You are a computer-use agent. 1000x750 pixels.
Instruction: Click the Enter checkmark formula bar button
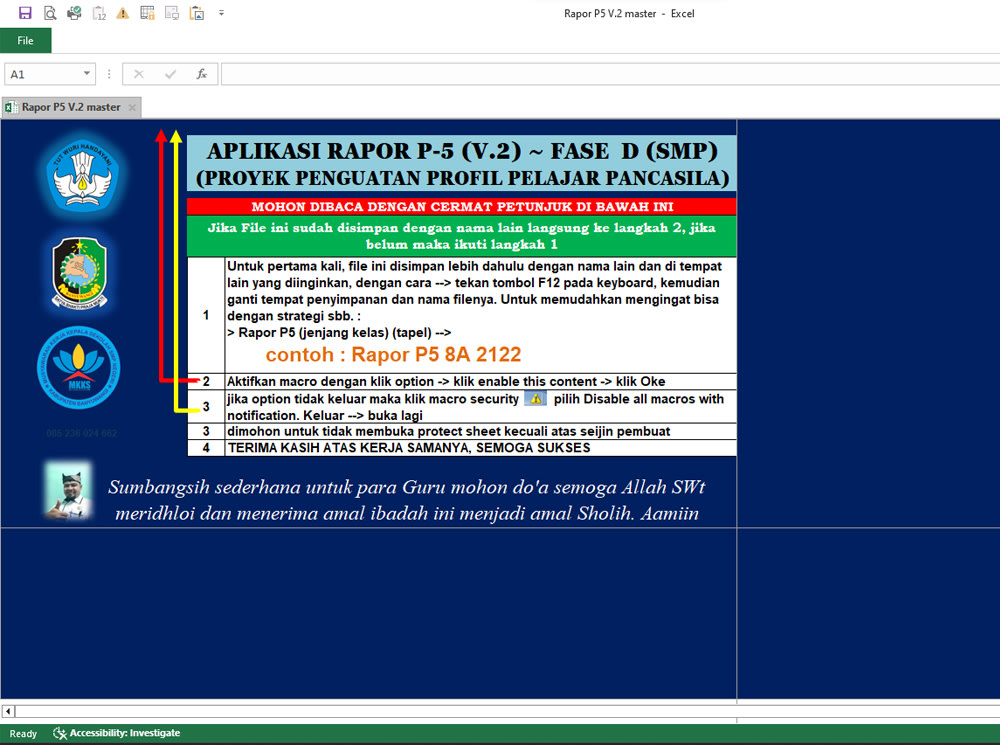coord(170,75)
